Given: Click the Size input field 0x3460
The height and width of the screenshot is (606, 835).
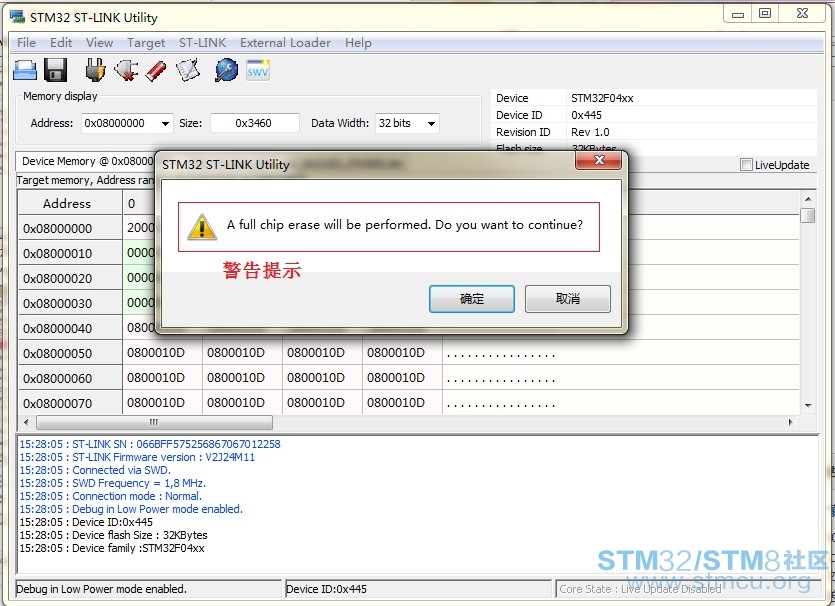Looking at the screenshot, I should coord(255,123).
